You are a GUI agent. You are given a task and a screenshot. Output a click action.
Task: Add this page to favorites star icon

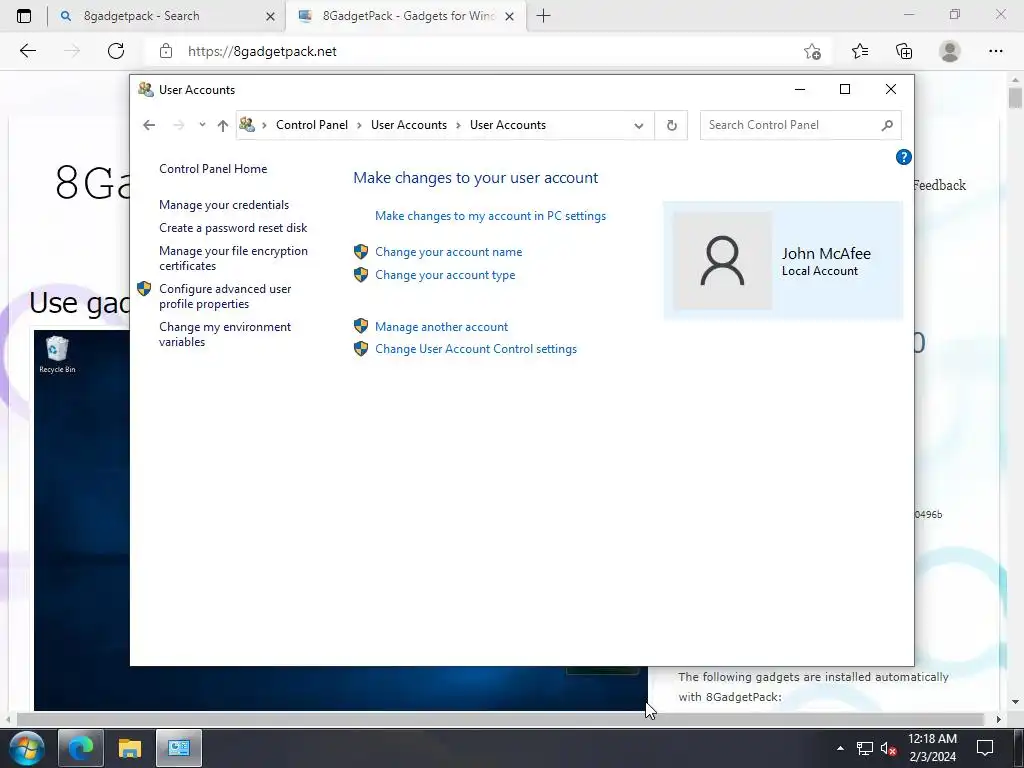point(812,51)
